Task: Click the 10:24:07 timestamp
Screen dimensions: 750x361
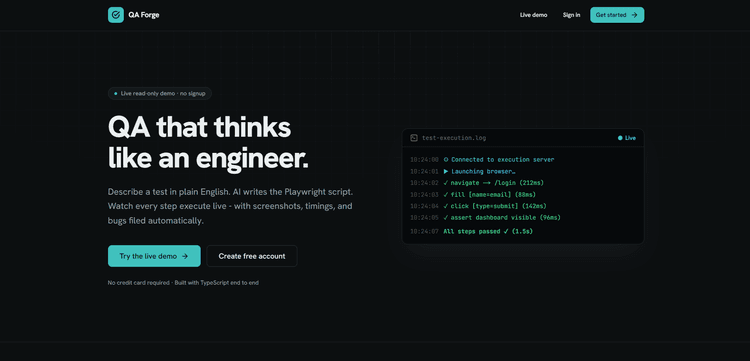Action: click(424, 231)
